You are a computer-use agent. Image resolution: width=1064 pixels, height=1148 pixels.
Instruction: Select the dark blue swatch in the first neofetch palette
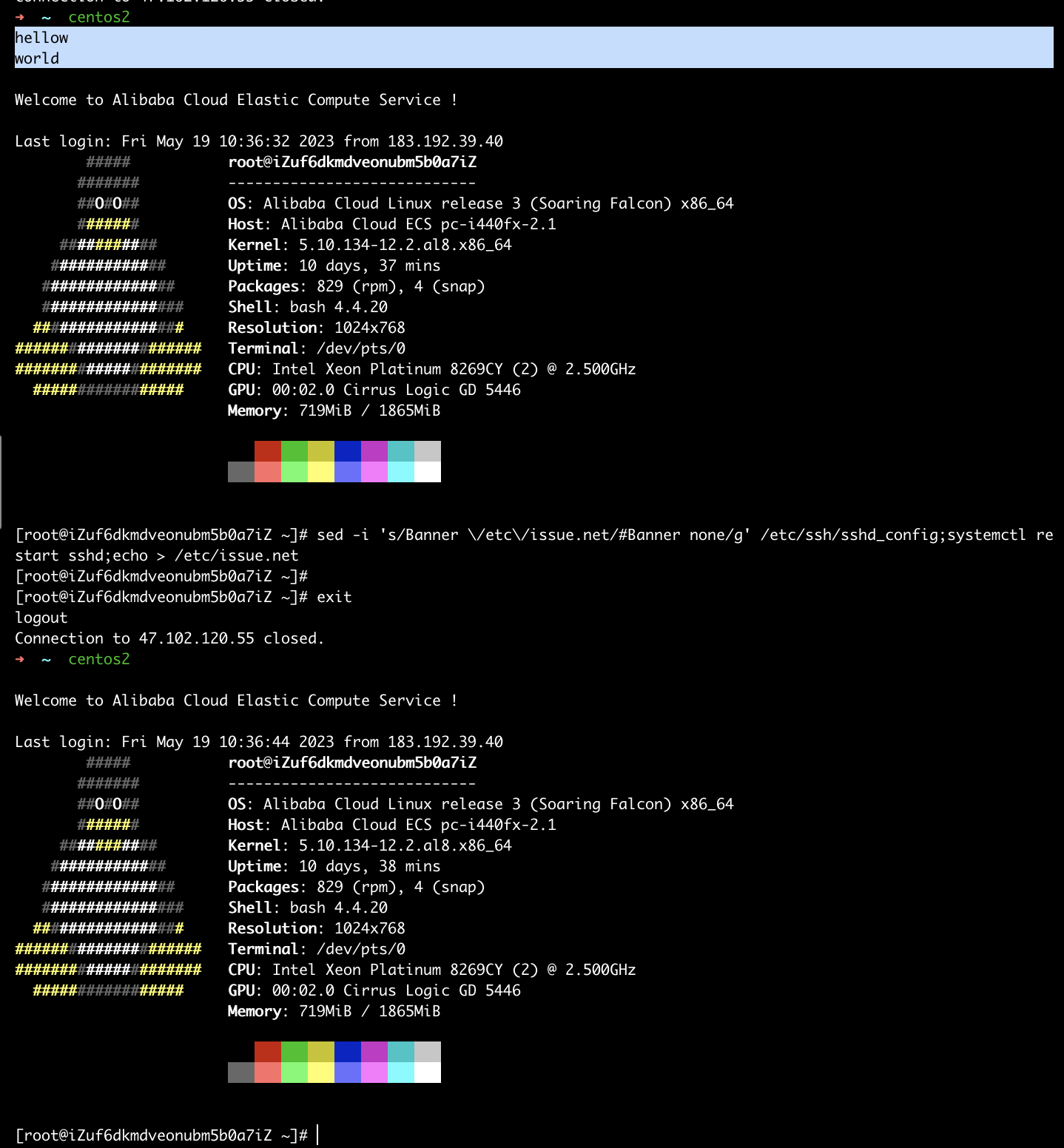coord(347,451)
